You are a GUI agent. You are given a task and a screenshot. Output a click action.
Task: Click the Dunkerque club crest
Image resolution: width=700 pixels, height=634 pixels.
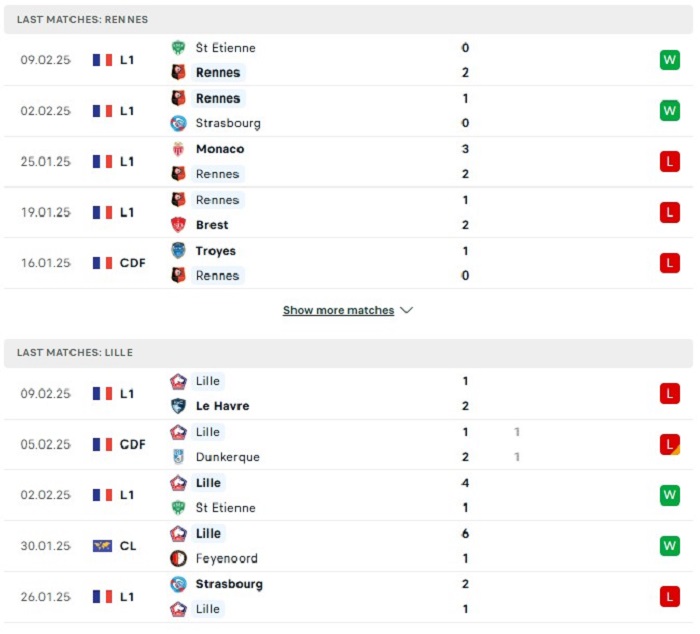[x=178, y=457]
